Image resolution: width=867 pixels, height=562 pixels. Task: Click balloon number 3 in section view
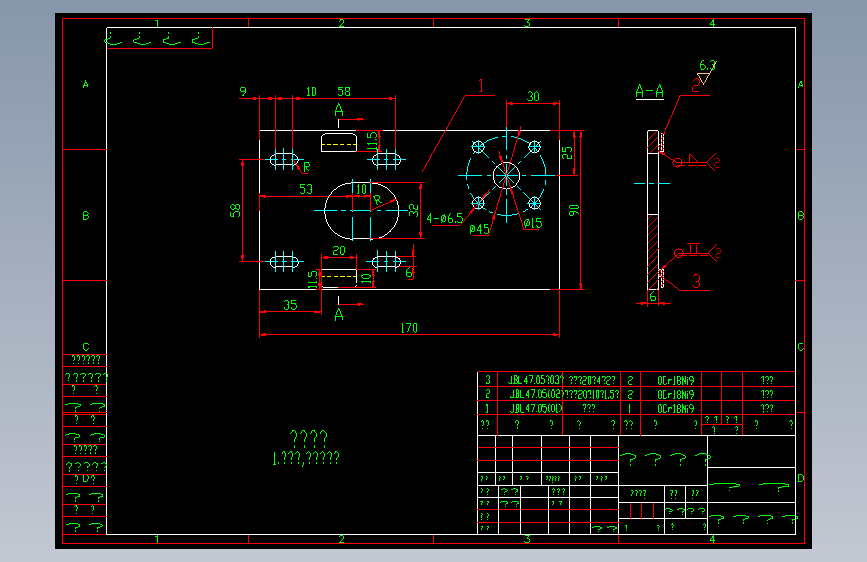[696, 282]
